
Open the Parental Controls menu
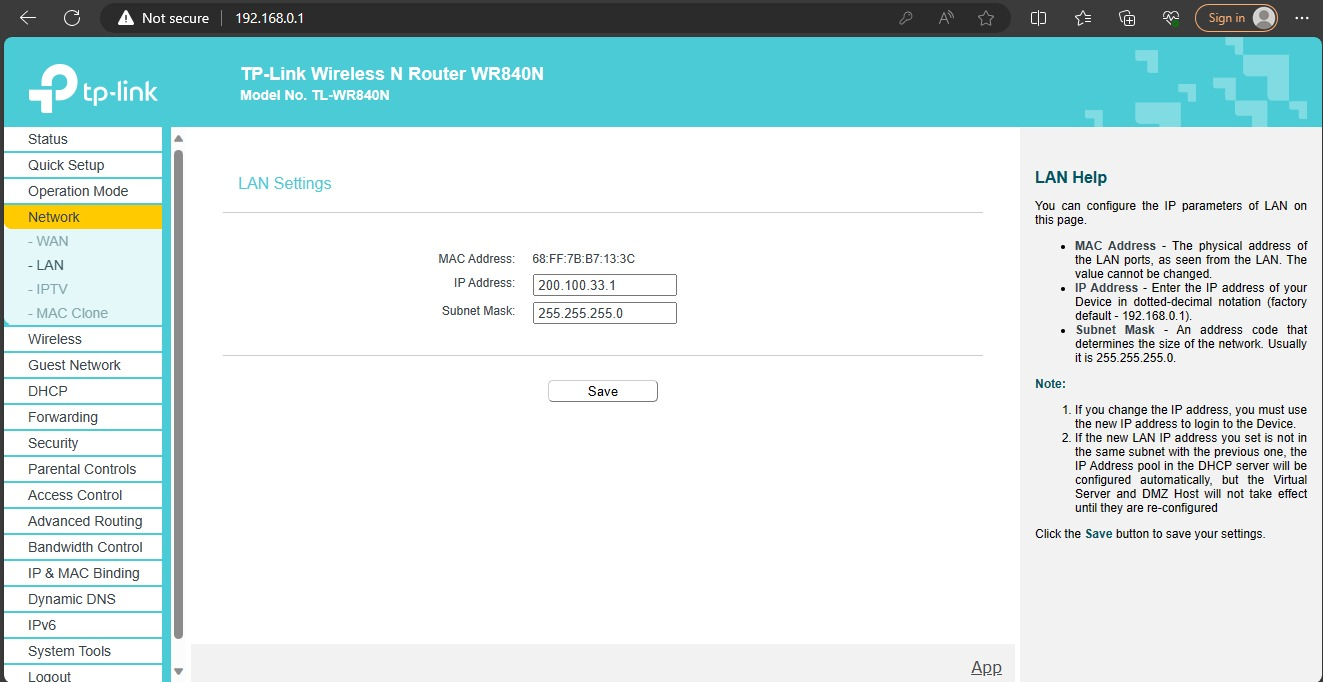(x=83, y=469)
